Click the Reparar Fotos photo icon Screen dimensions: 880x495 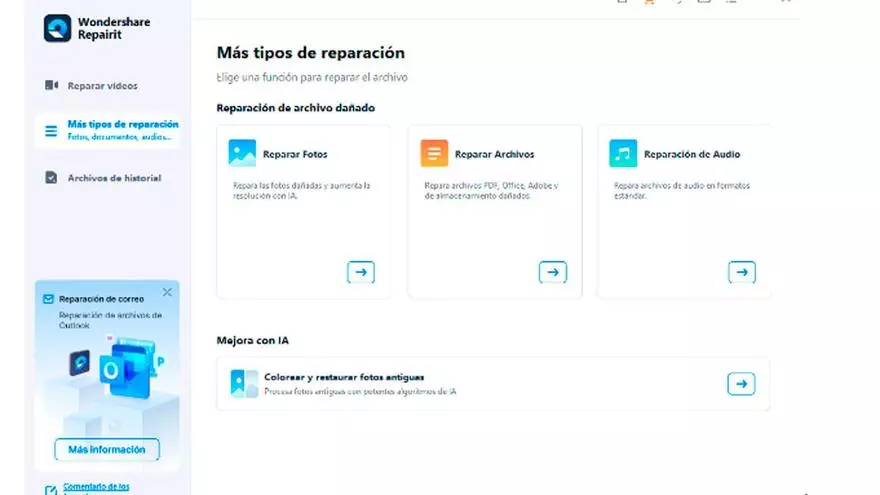(242, 153)
